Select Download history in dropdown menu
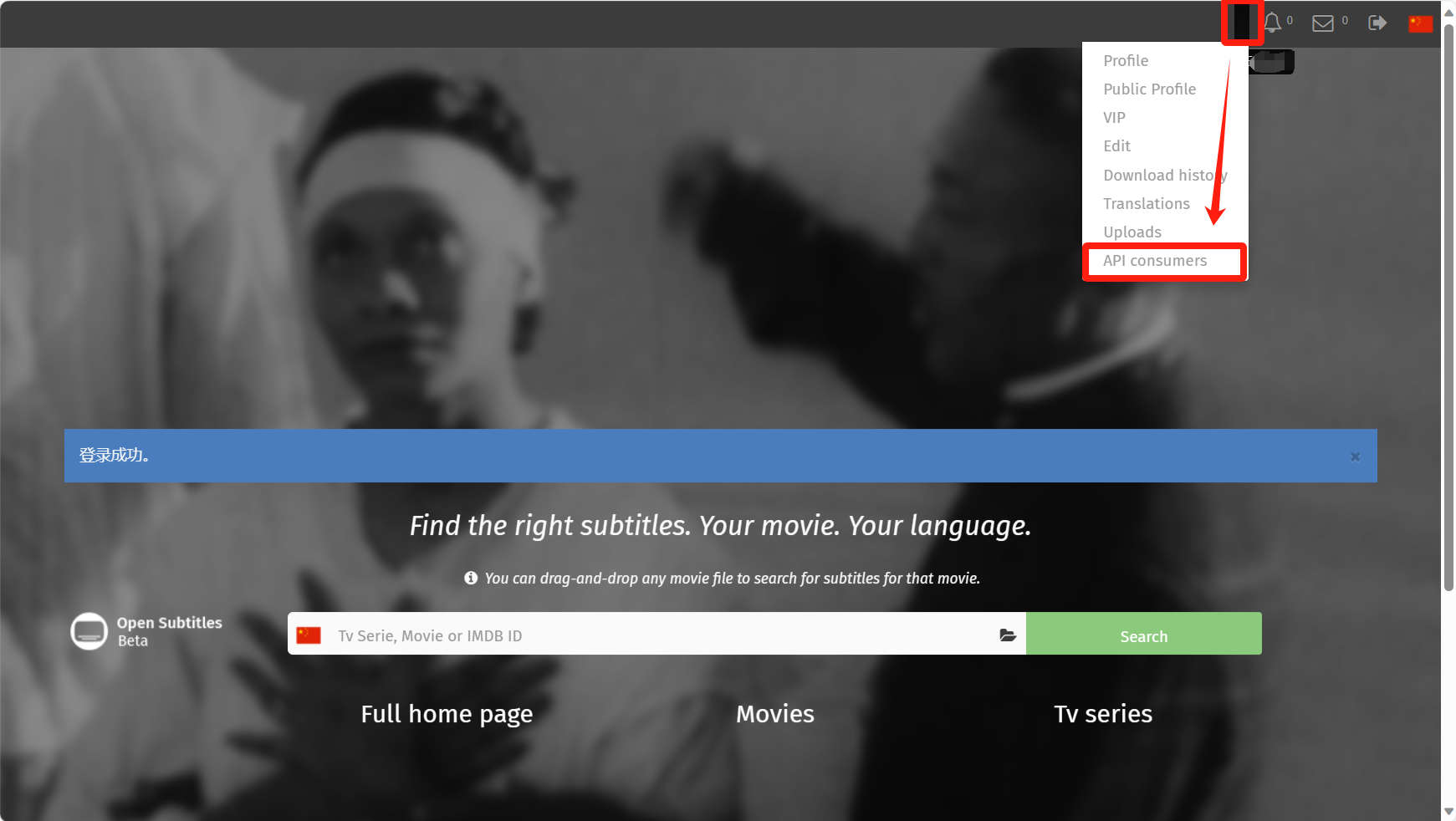Screen dimensions: 1456x821 1164,176
